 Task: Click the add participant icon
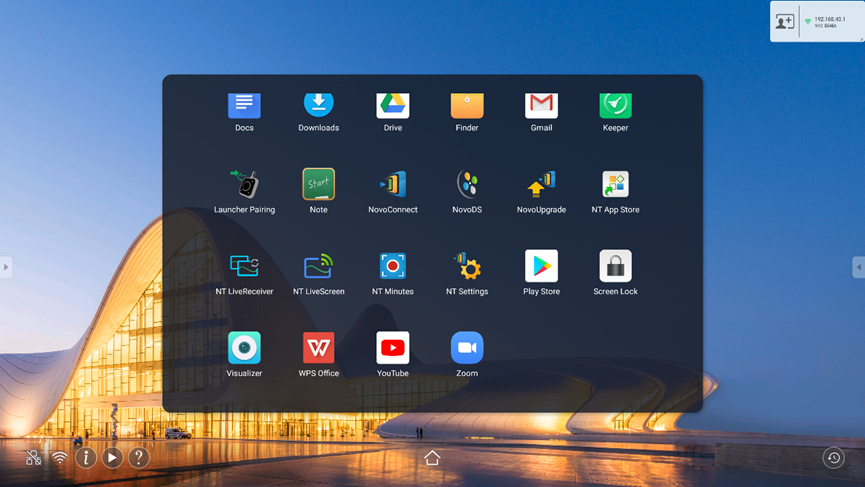pyautogui.click(x=784, y=22)
